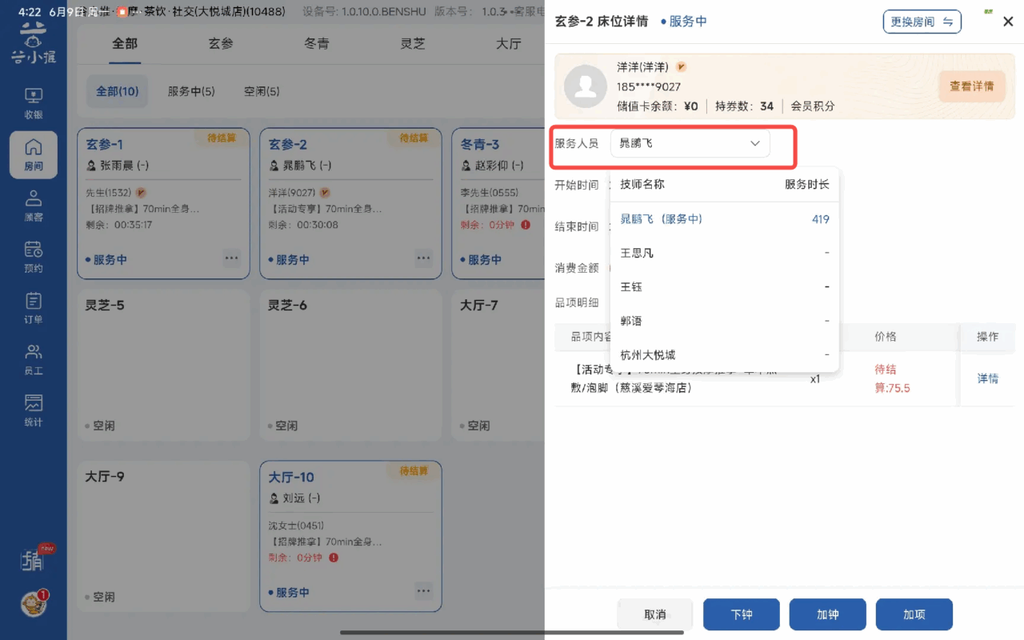Open the 员工 staff icon in sidebar
1024x640 pixels.
[x=33, y=359]
